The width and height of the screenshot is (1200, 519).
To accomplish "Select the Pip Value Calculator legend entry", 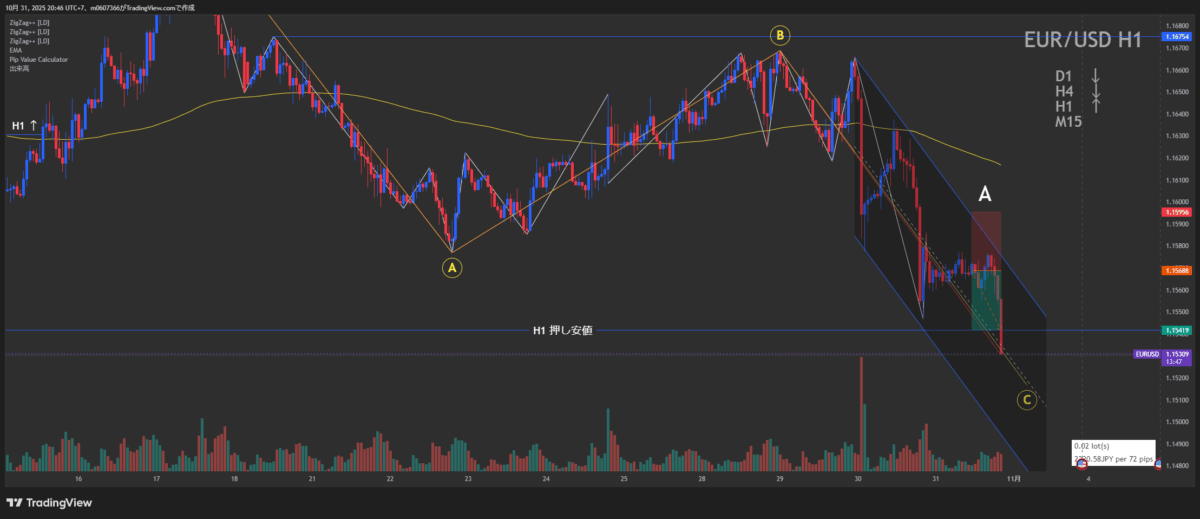I will click(38, 59).
